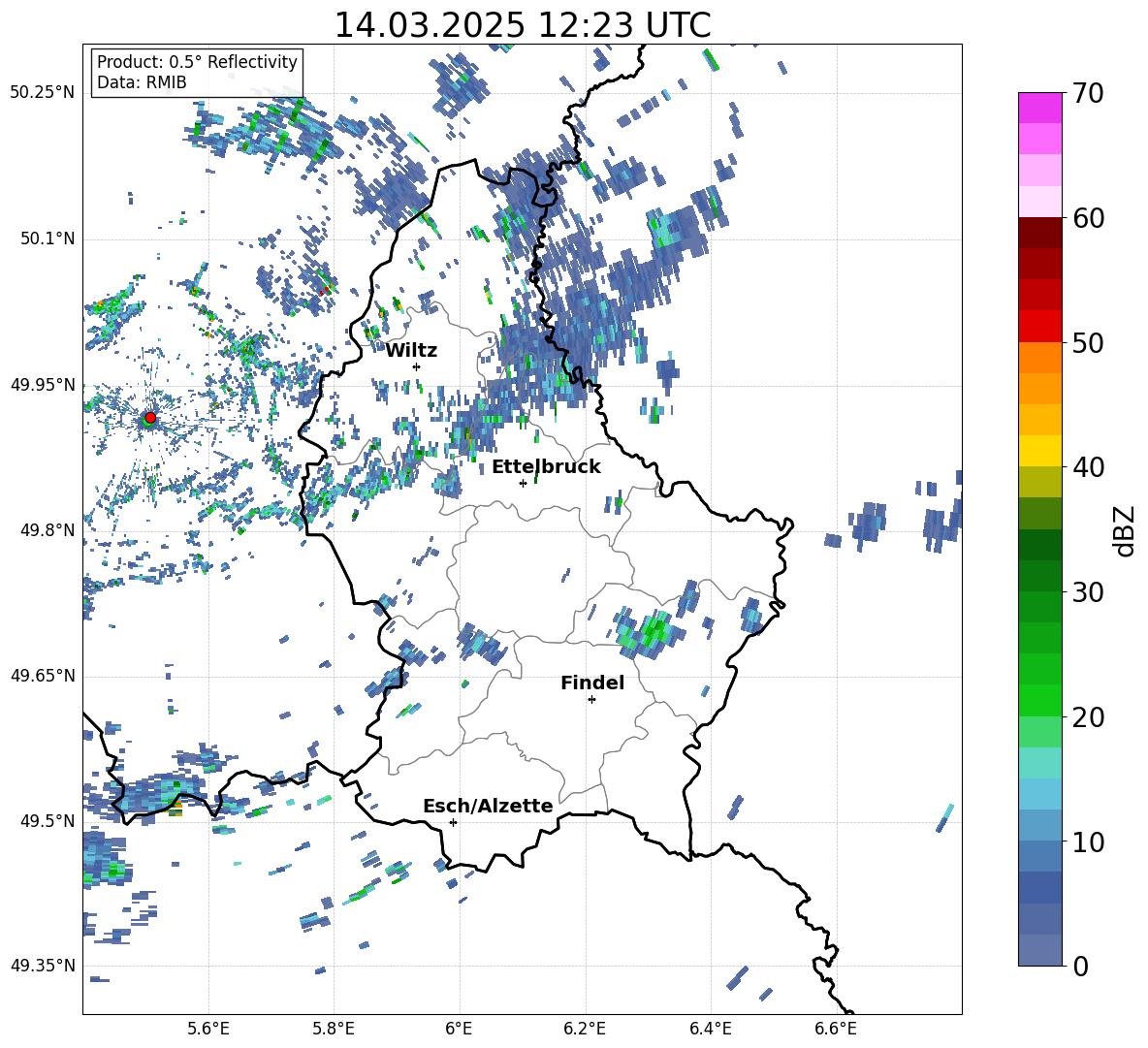Screen dimensions: 1148x1048
Task: Click the 0 tick on the colorbar
Action: coord(1080,966)
